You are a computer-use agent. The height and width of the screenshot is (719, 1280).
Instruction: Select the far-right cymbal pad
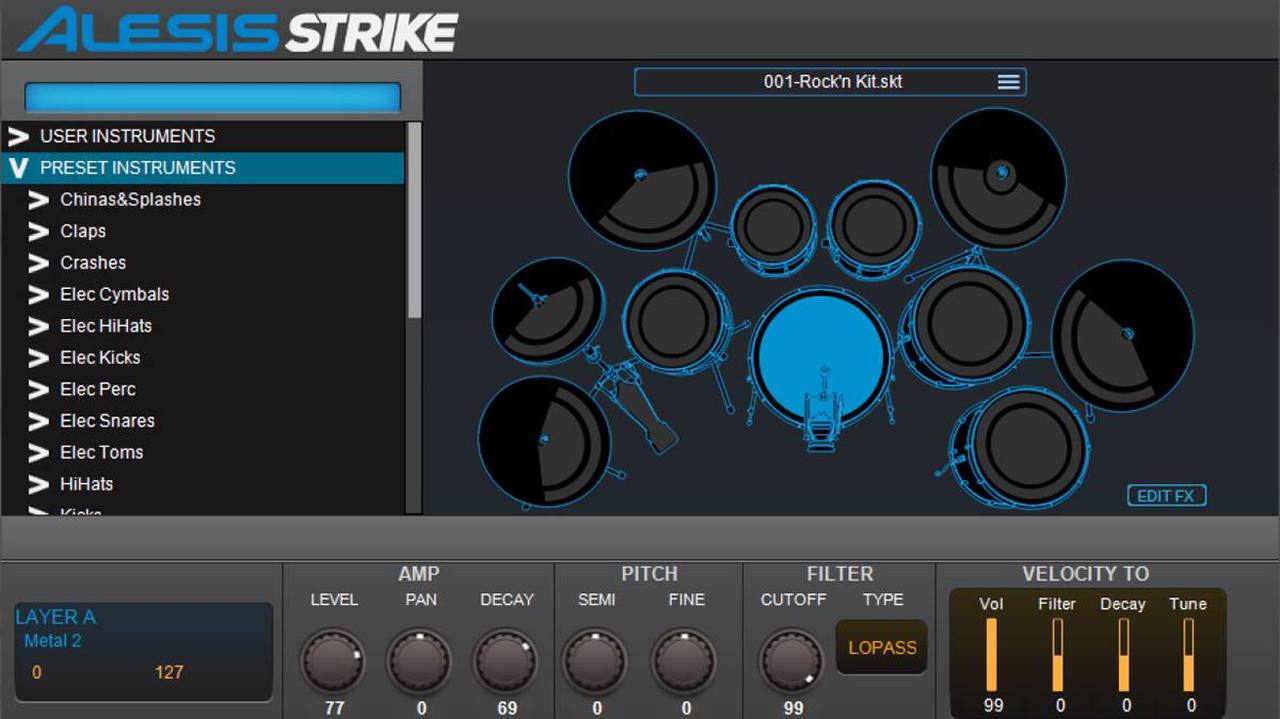click(x=1123, y=335)
